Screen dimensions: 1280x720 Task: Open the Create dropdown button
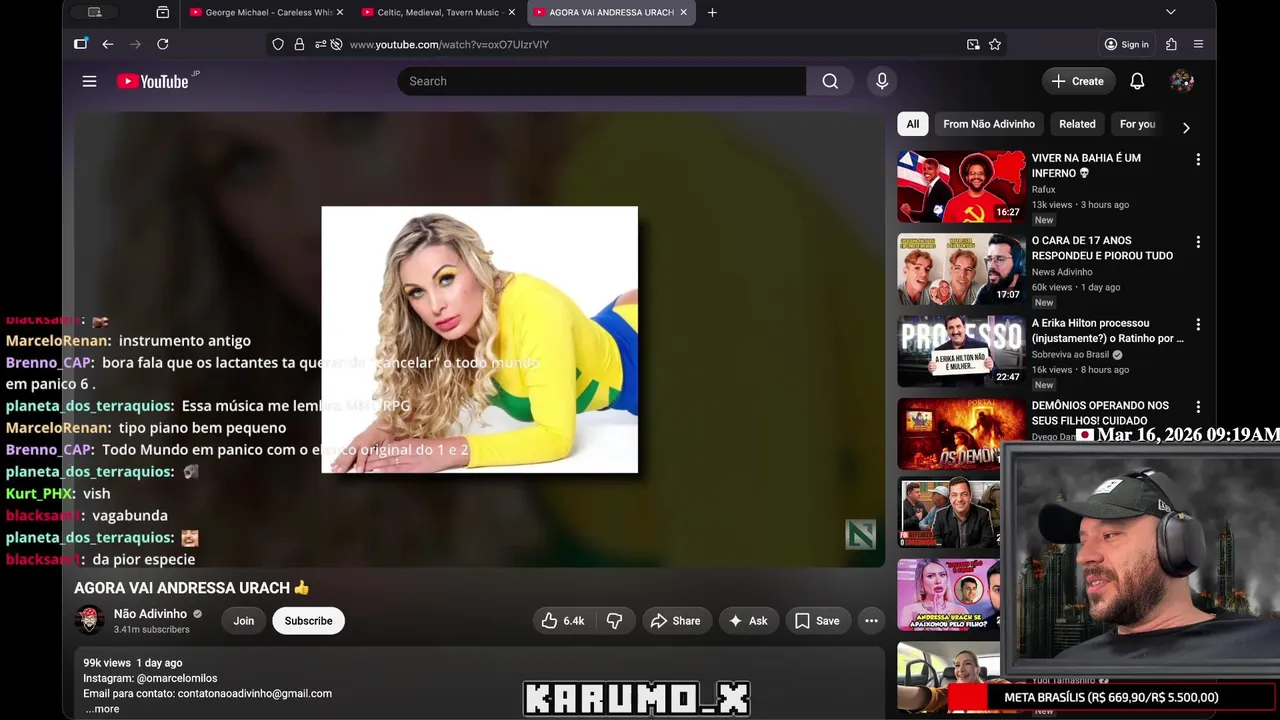pyautogui.click(x=1078, y=81)
